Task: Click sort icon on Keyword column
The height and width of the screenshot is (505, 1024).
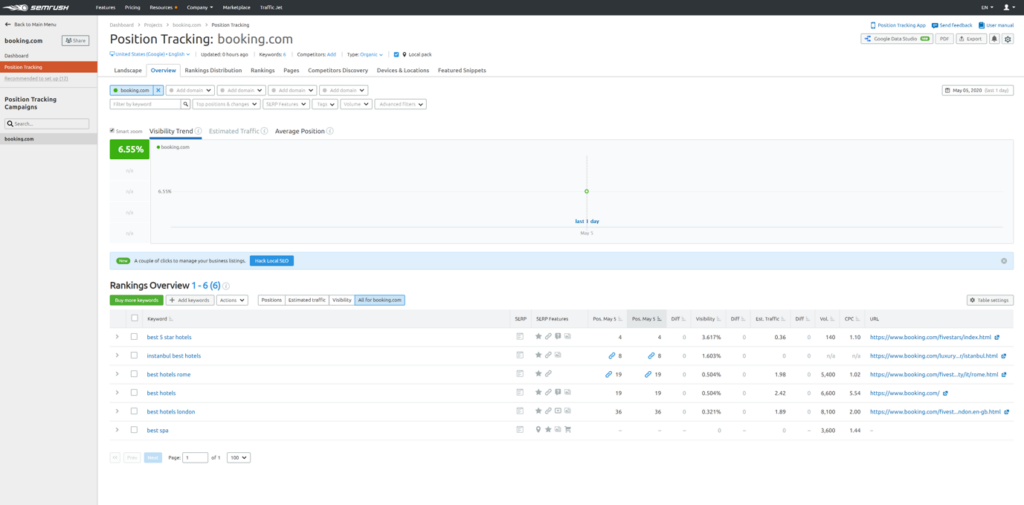Action: coord(171,319)
